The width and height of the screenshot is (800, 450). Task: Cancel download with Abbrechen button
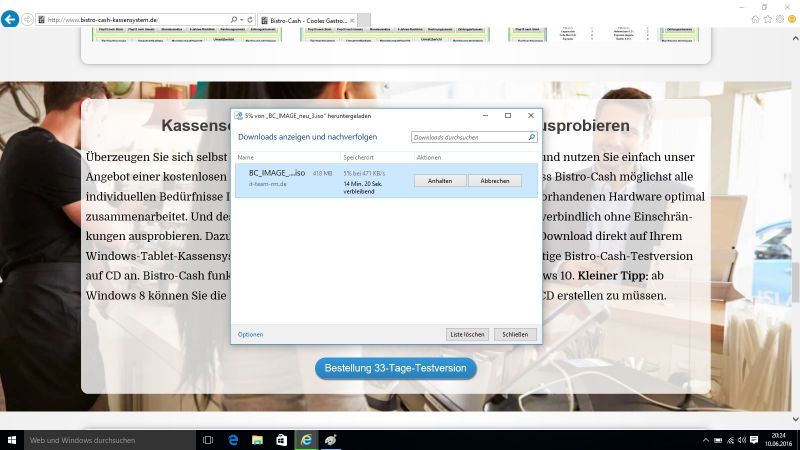pos(494,181)
